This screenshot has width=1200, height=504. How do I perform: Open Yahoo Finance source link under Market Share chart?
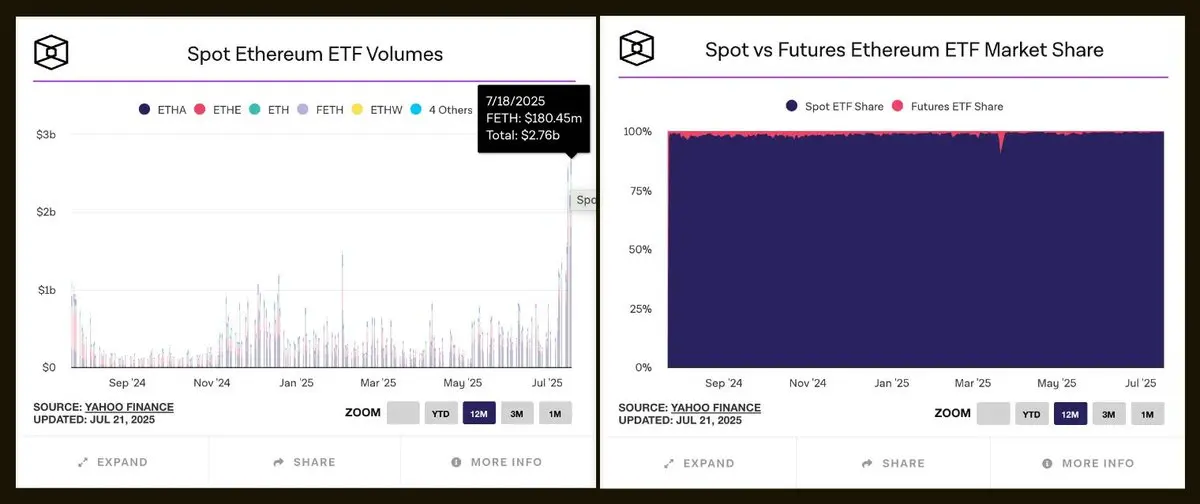(x=716, y=408)
